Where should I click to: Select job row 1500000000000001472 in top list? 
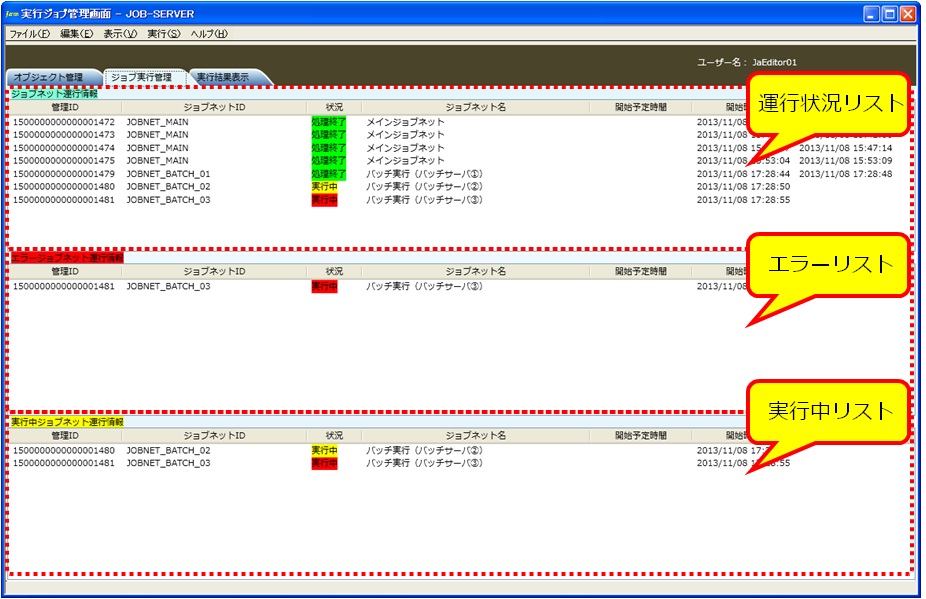click(x=63, y=122)
